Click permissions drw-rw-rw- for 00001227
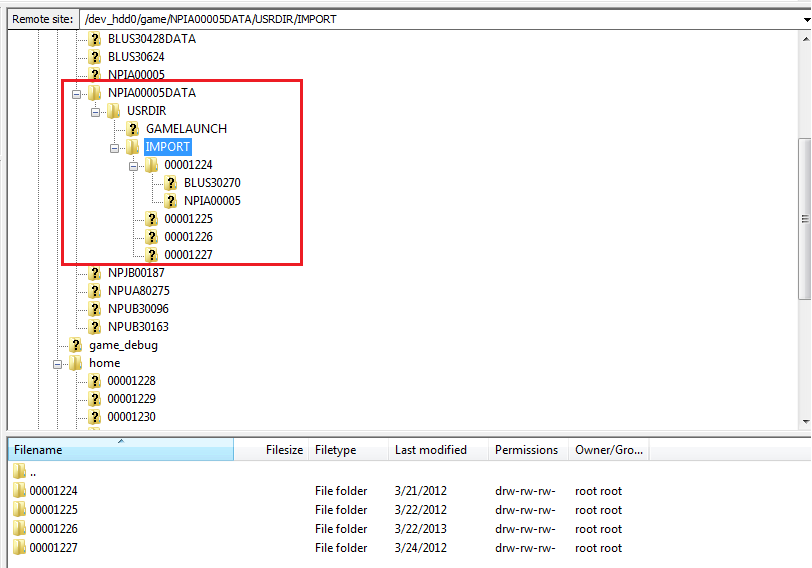 click(525, 547)
